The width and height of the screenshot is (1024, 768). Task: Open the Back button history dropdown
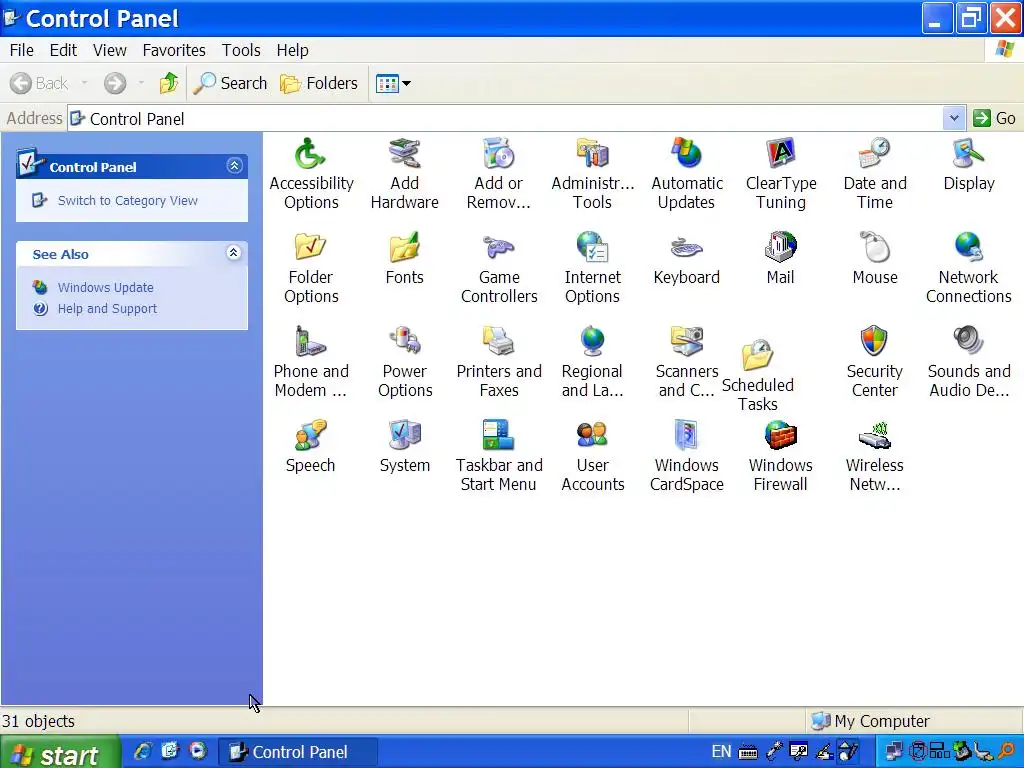(x=84, y=84)
